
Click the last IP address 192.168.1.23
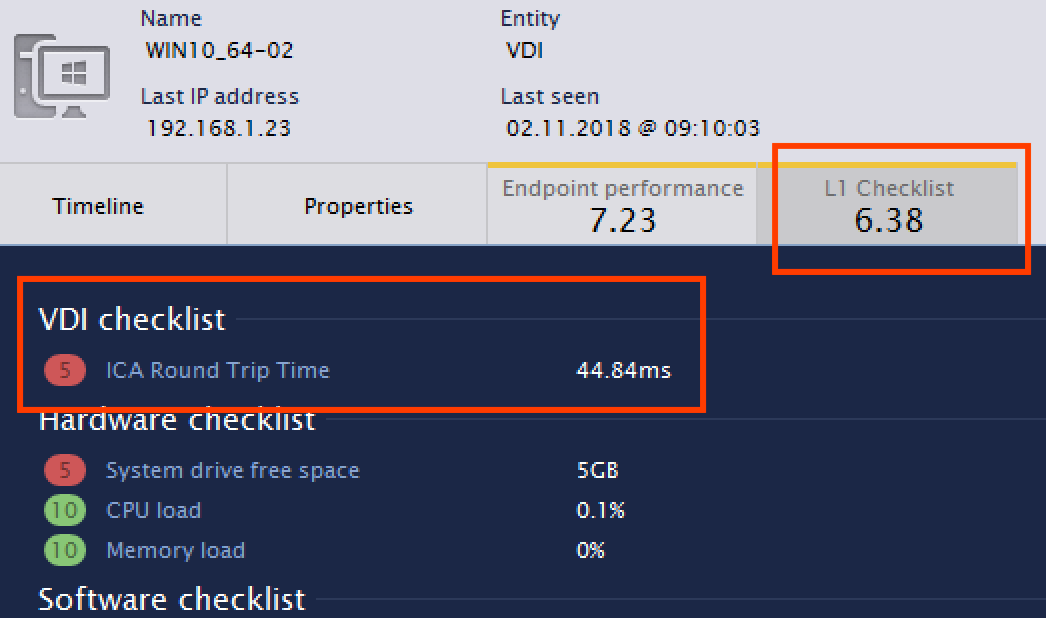click(x=219, y=128)
